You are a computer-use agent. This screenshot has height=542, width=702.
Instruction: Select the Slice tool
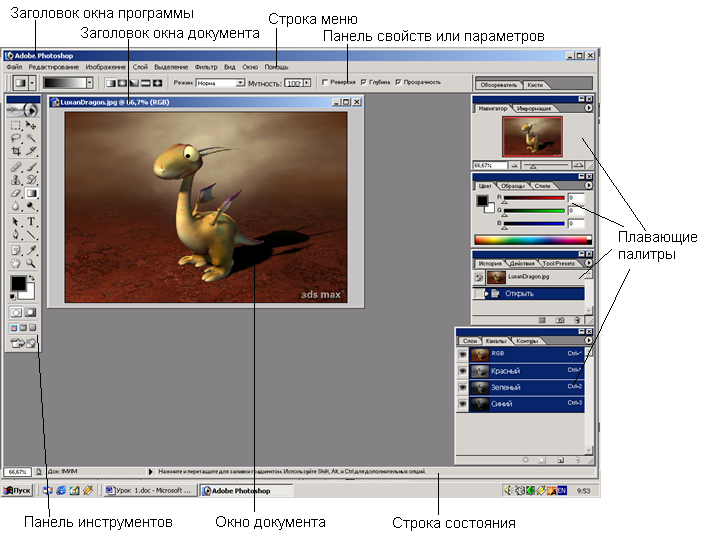point(31,151)
